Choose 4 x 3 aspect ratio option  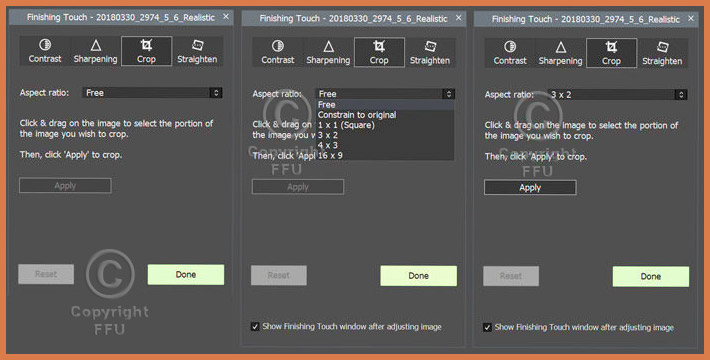click(385, 145)
